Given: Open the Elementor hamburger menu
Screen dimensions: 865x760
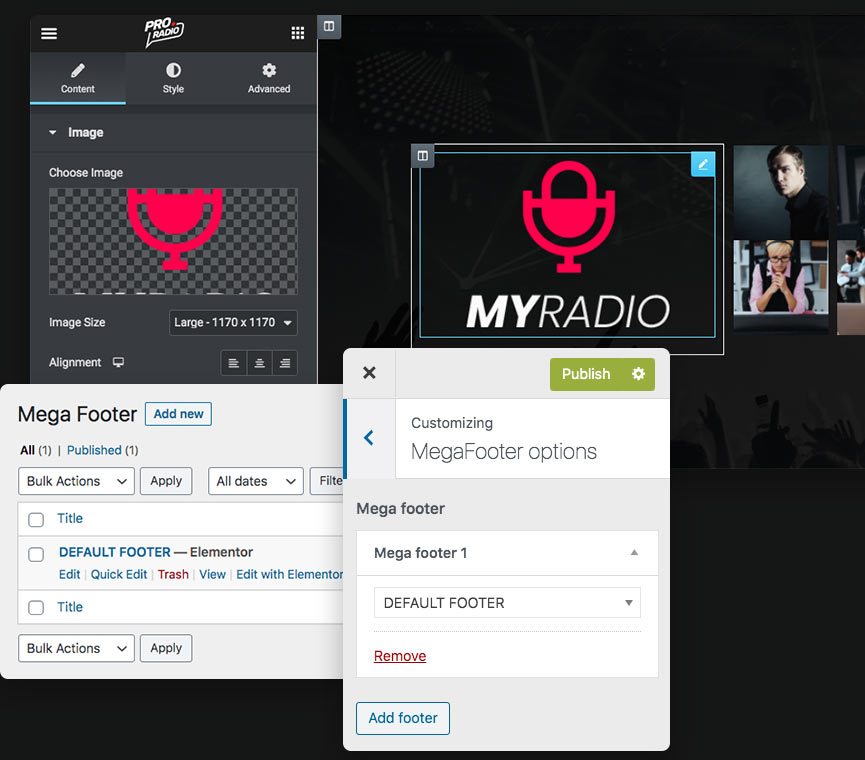Looking at the screenshot, I should (x=49, y=34).
